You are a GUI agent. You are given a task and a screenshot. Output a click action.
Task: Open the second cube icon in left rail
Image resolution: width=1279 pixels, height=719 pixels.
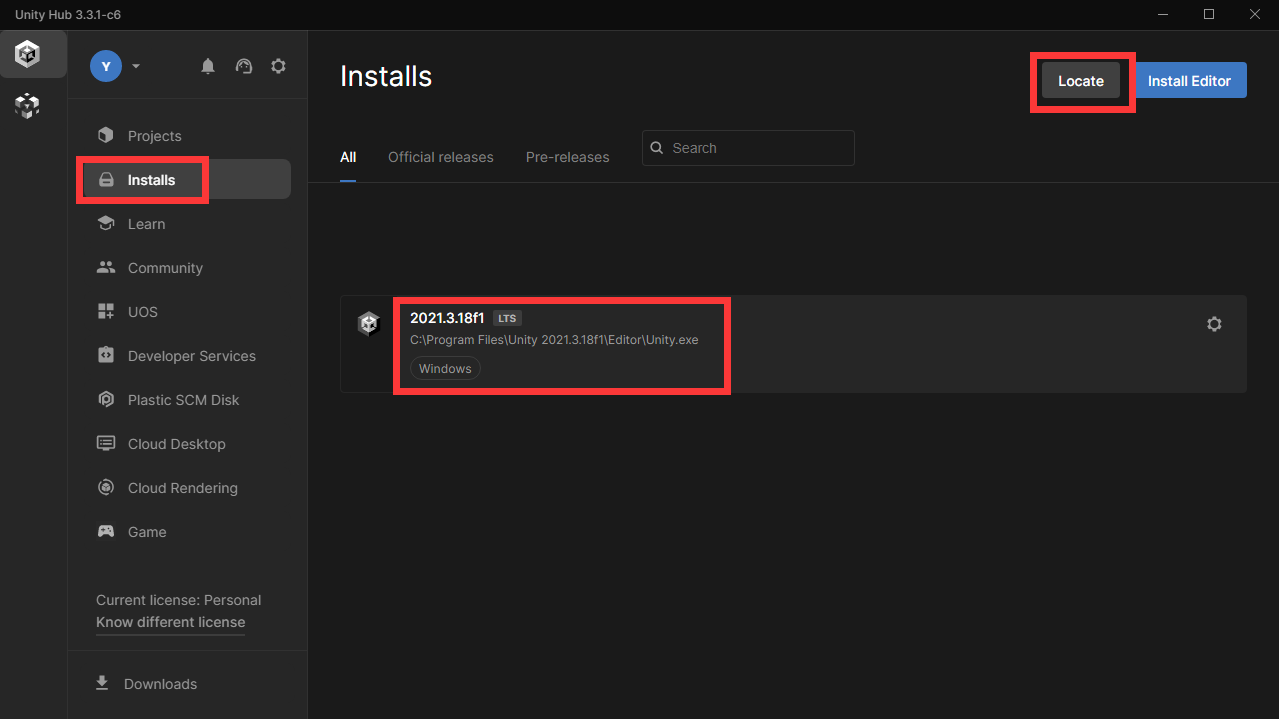click(x=28, y=105)
